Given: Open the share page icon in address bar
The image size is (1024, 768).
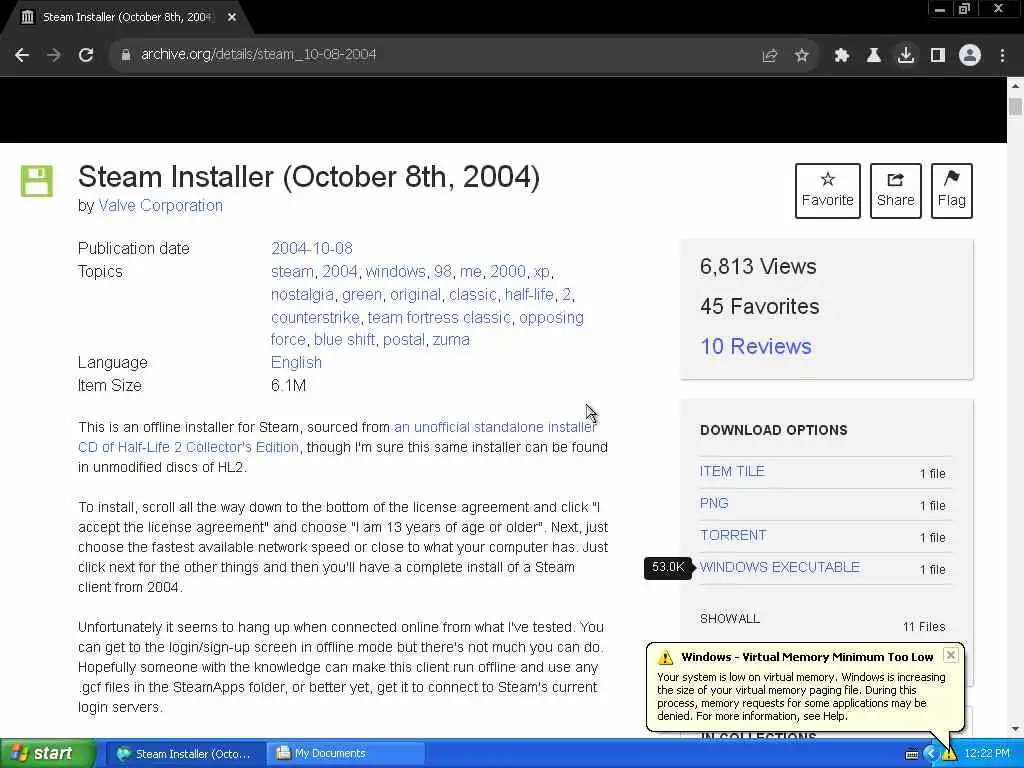Looking at the screenshot, I should tap(770, 56).
